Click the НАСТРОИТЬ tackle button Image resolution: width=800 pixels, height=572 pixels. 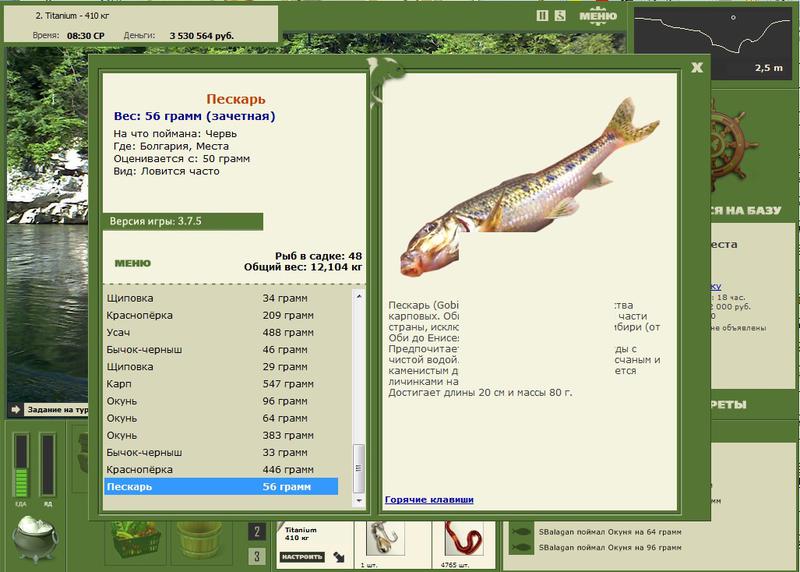pyautogui.click(x=302, y=557)
